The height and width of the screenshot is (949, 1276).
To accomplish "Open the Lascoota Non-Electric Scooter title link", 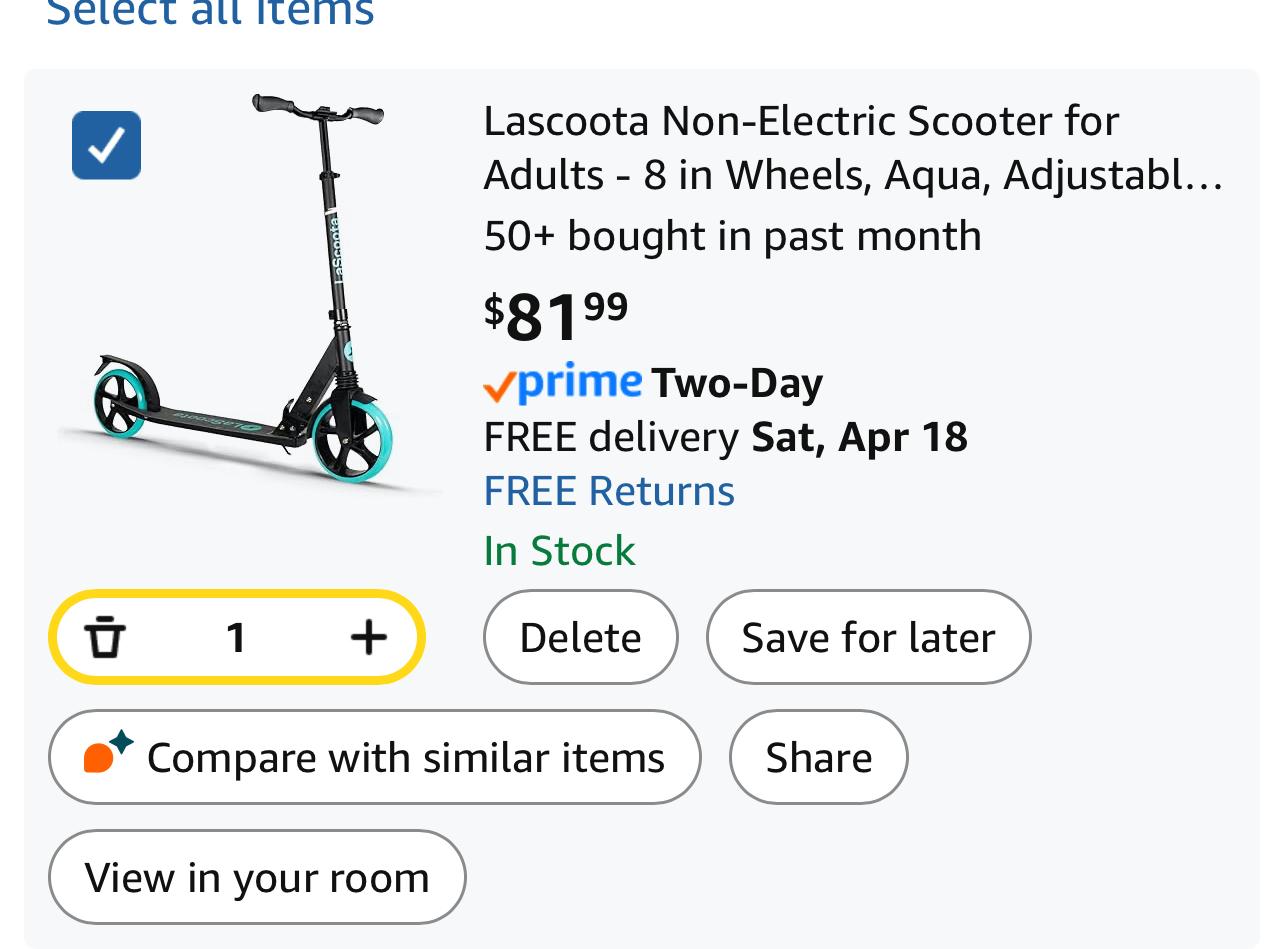I will tap(852, 148).
